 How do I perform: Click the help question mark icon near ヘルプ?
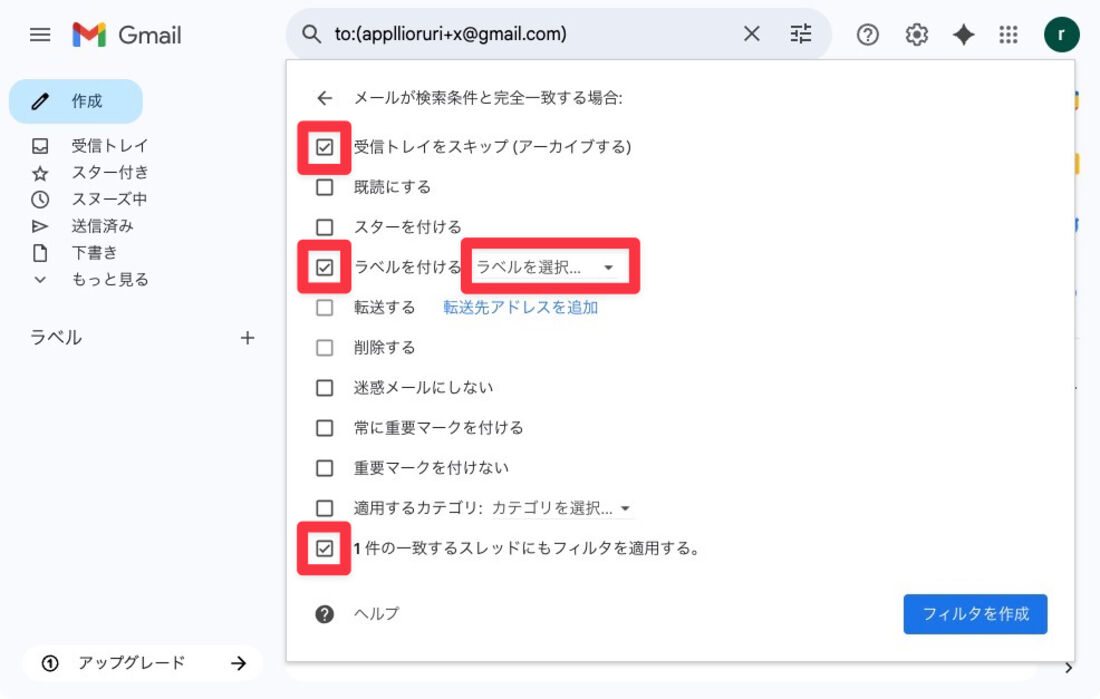coord(324,614)
